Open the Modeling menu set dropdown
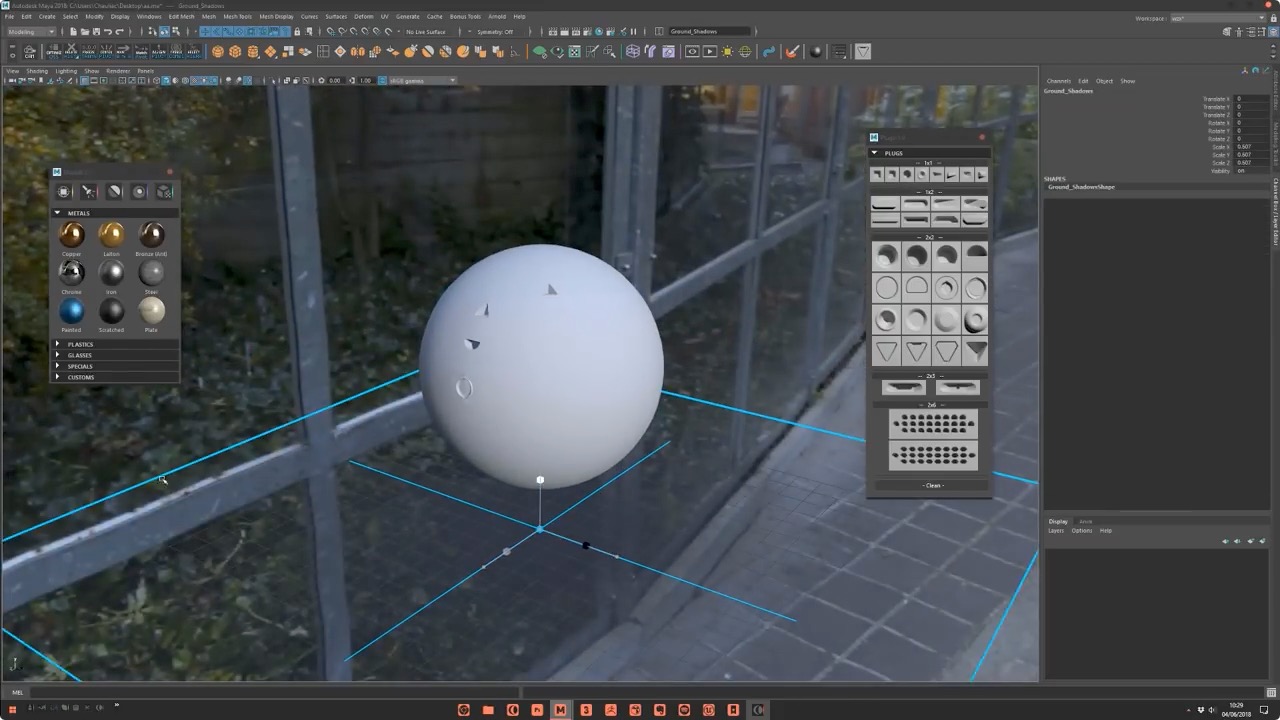This screenshot has height=720, width=1280. pyautogui.click(x=30, y=31)
